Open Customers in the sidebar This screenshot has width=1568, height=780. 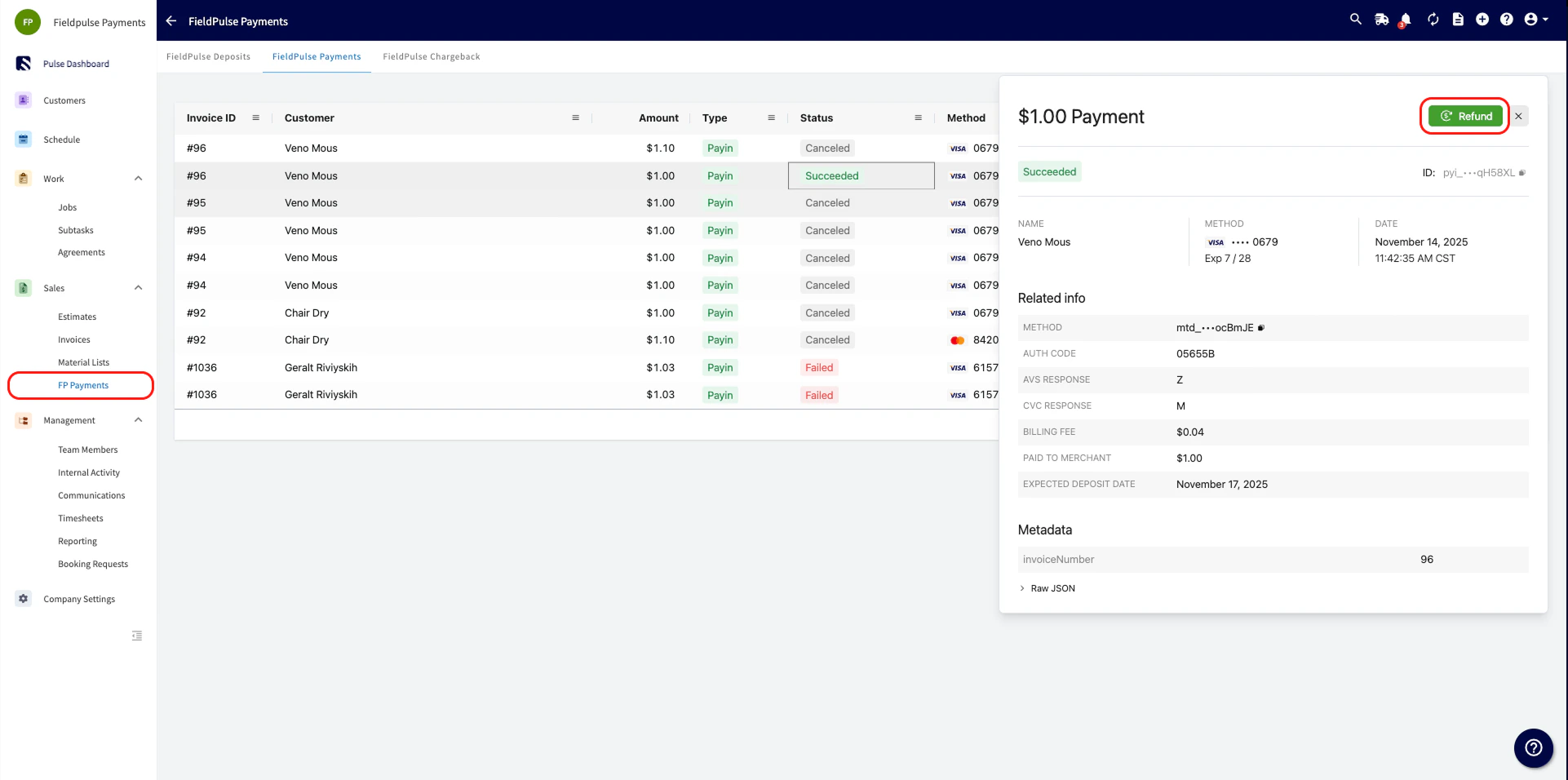tap(64, 100)
